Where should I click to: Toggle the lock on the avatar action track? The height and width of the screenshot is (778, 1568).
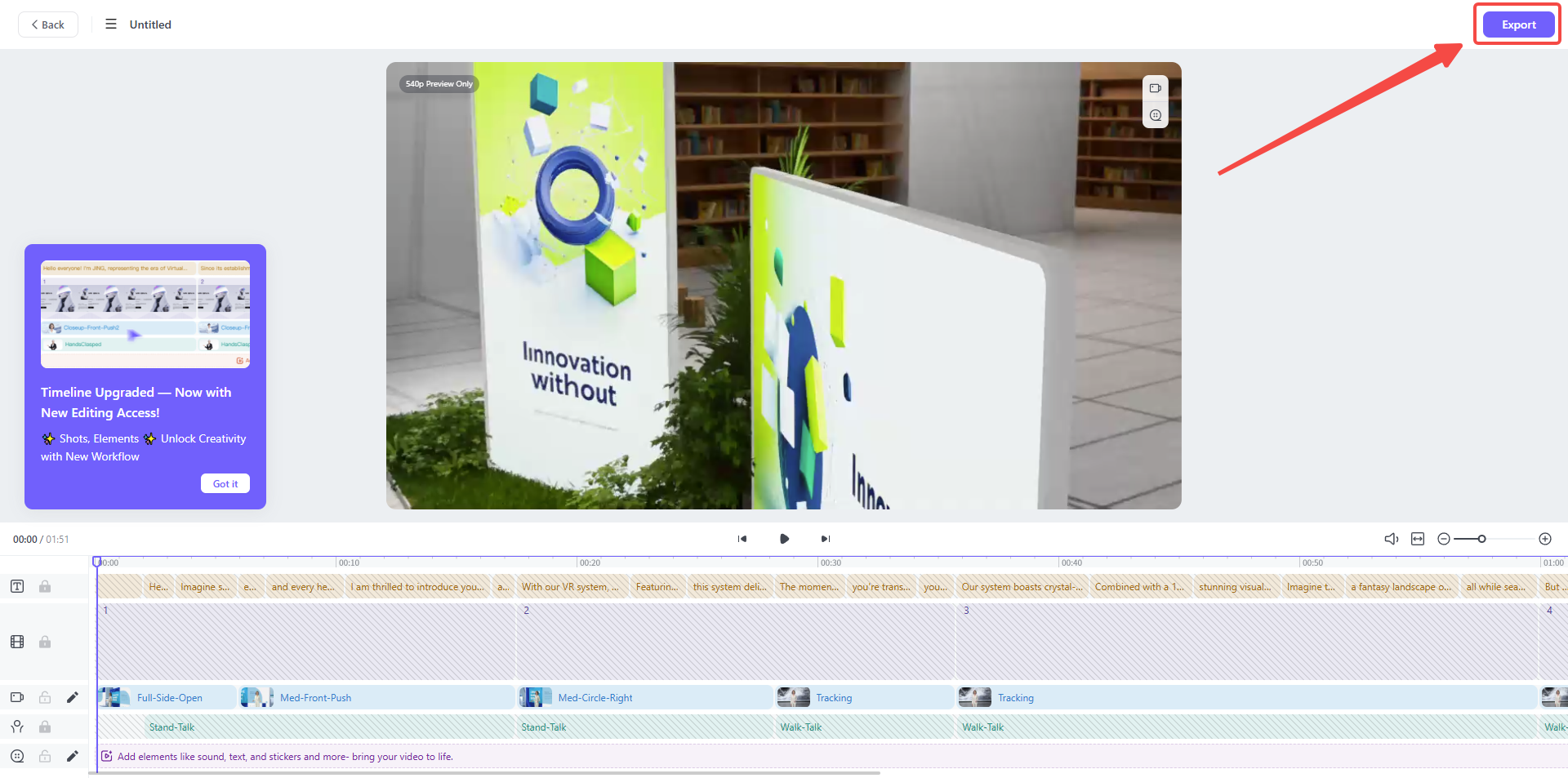click(x=45, y=727)
